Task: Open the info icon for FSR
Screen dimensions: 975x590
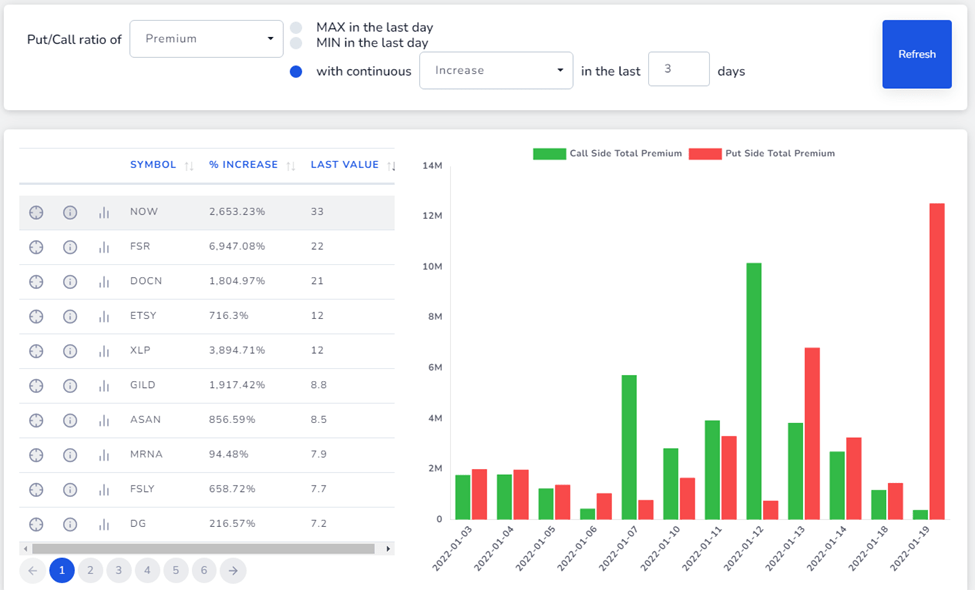Action: (x=70, y=247)
